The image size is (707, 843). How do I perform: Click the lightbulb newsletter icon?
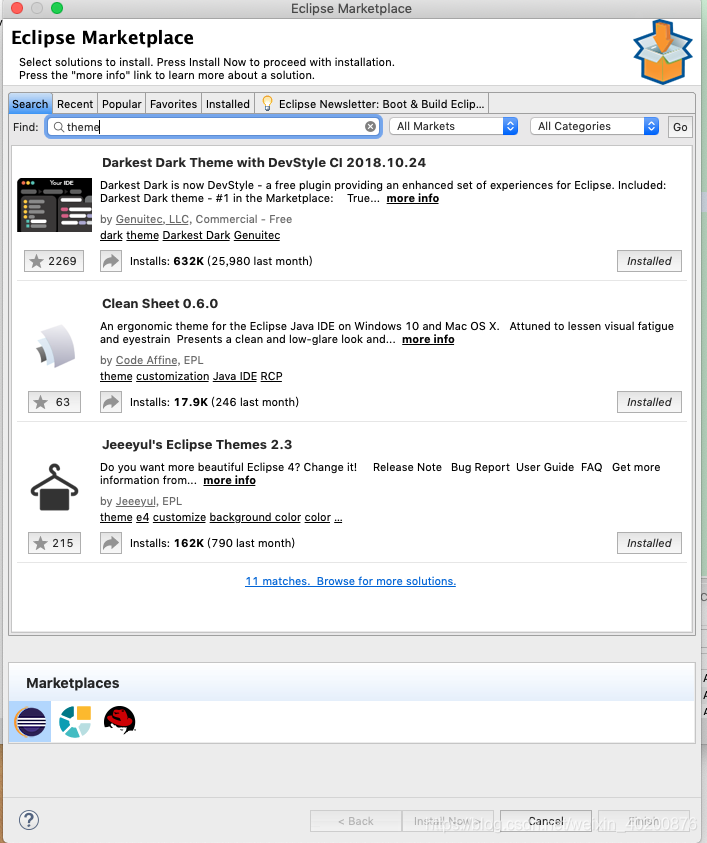[267, 103]
